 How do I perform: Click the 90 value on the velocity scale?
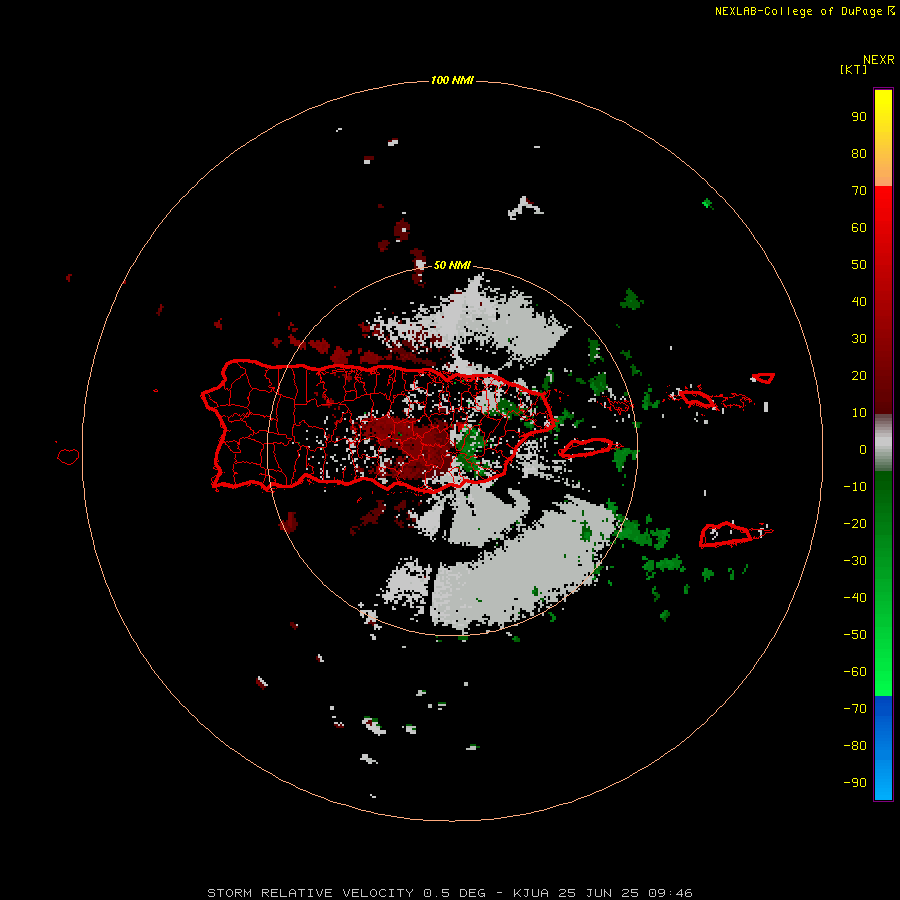(x=859, y=117)
